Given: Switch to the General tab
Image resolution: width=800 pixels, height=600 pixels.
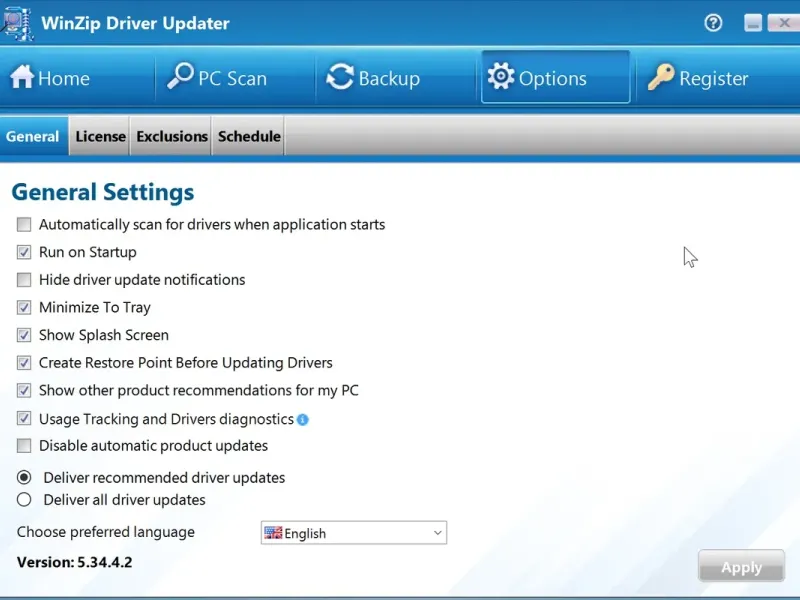Looking at the screenshot, I should (x=33, y=136).
